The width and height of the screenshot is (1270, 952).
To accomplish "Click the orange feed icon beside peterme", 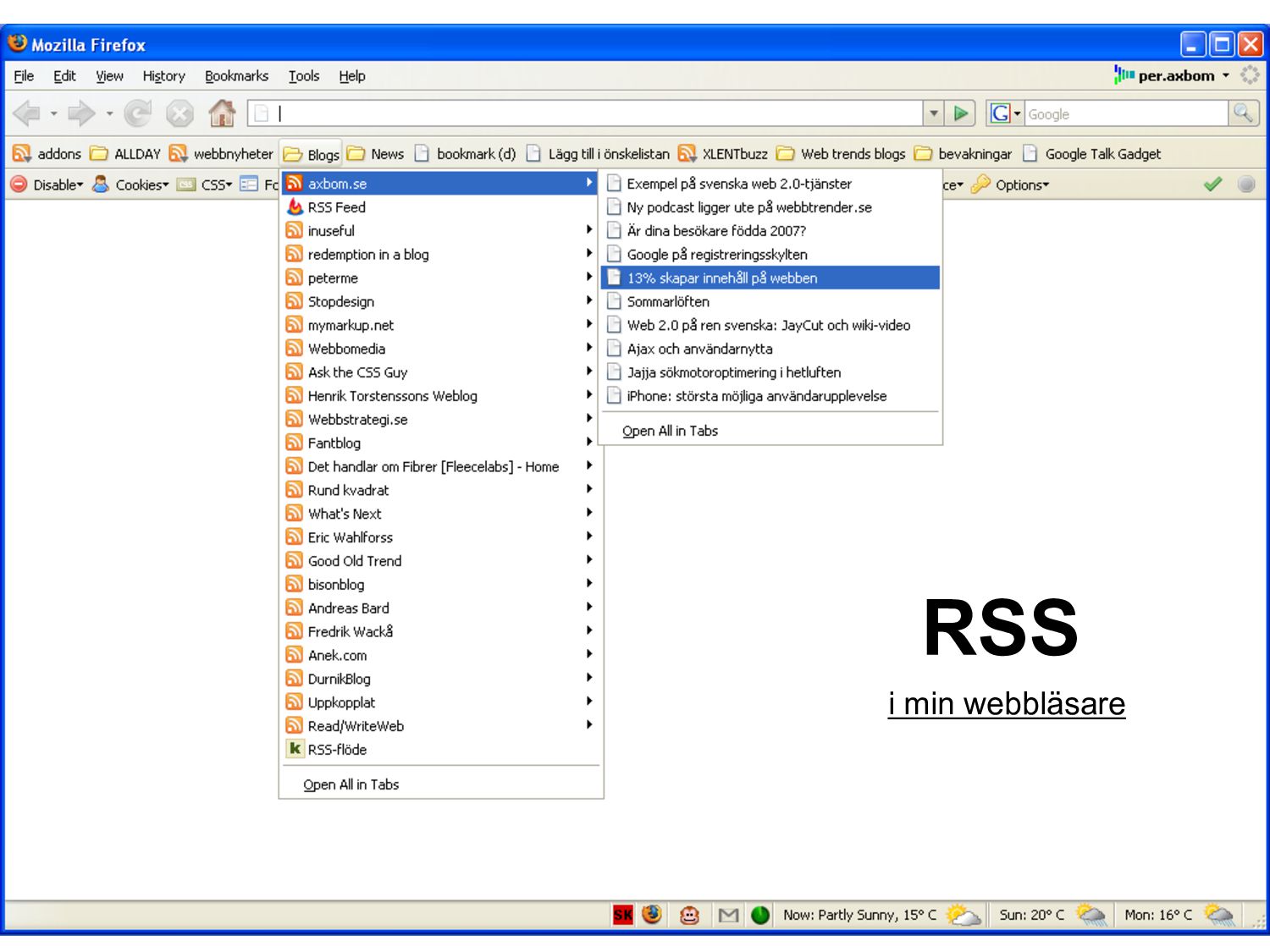I will tap(295, 278).
